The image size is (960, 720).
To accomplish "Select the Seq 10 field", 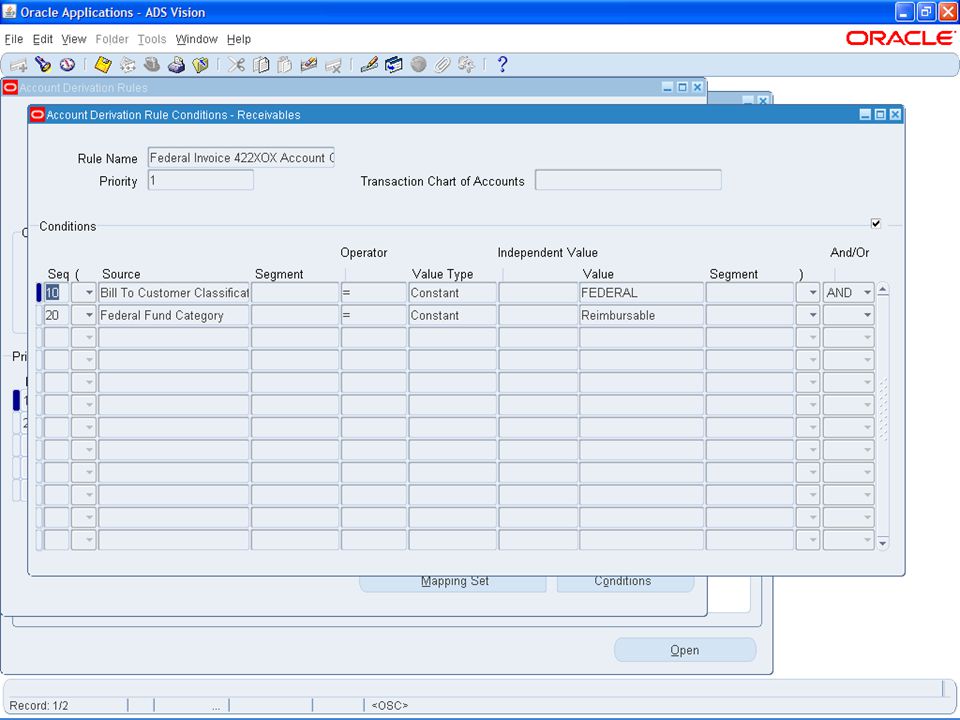I will (x=56, y=293).
